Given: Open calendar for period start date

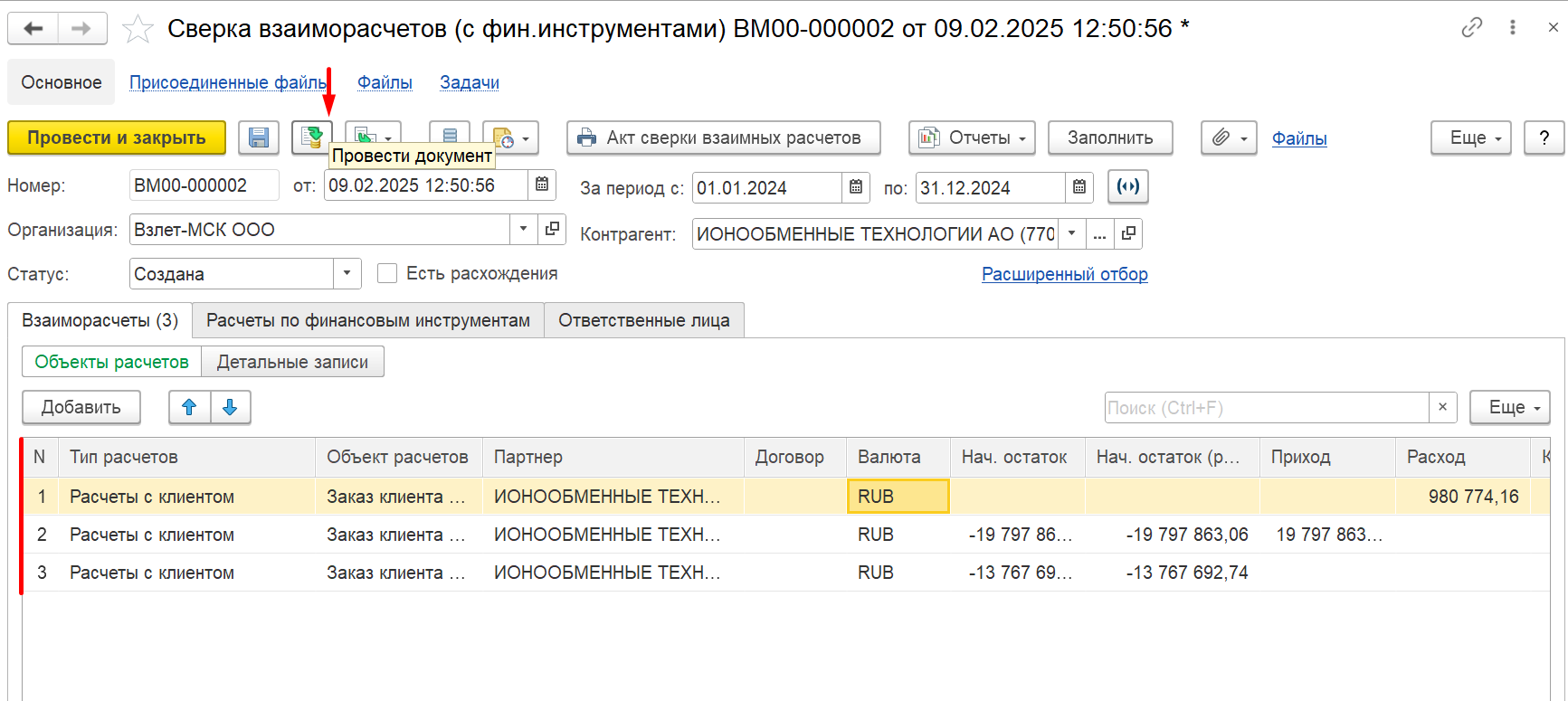Looking at the screenshot, I should (x=856, y=187).
